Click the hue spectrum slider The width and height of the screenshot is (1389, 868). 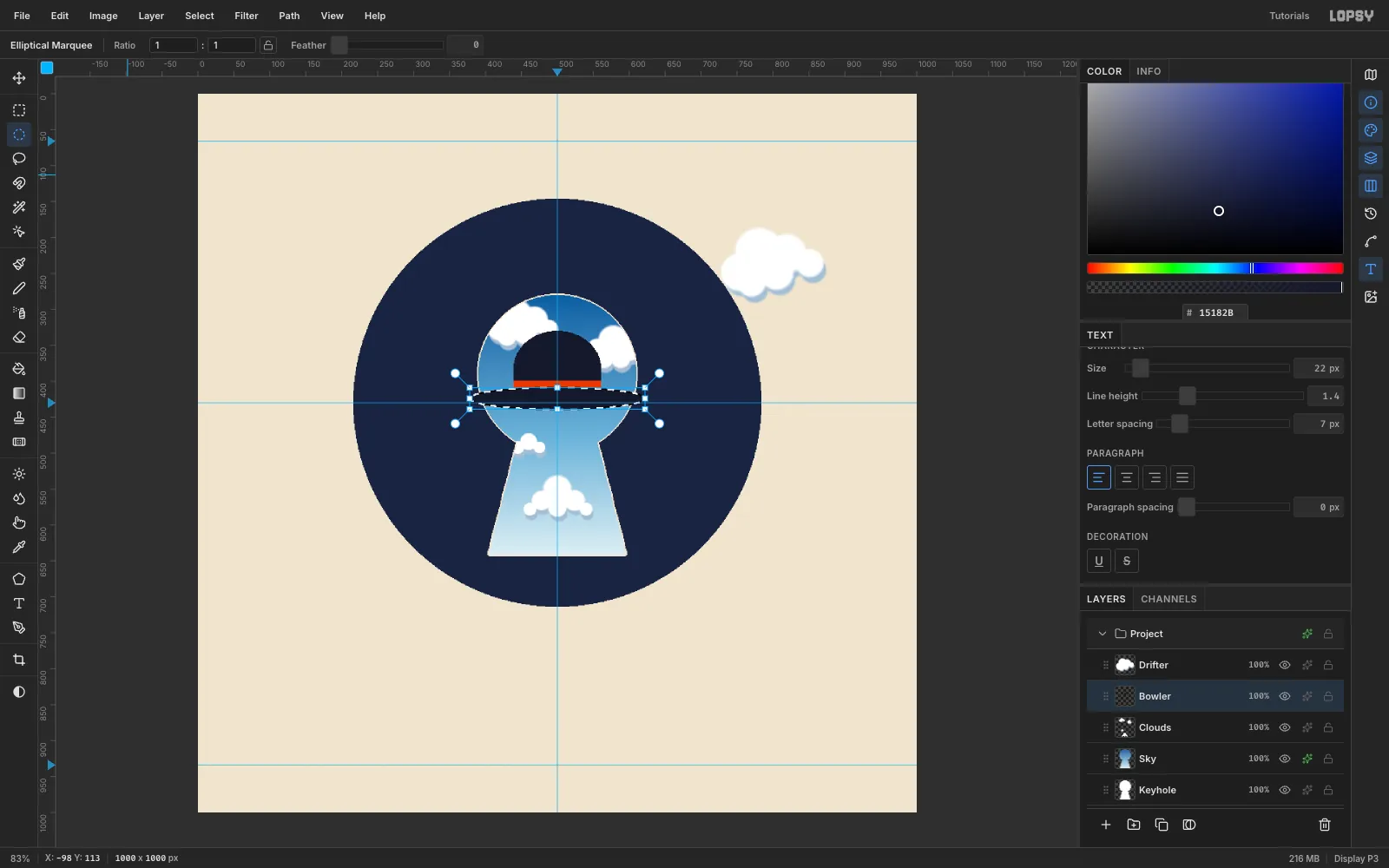point(1215,268)
